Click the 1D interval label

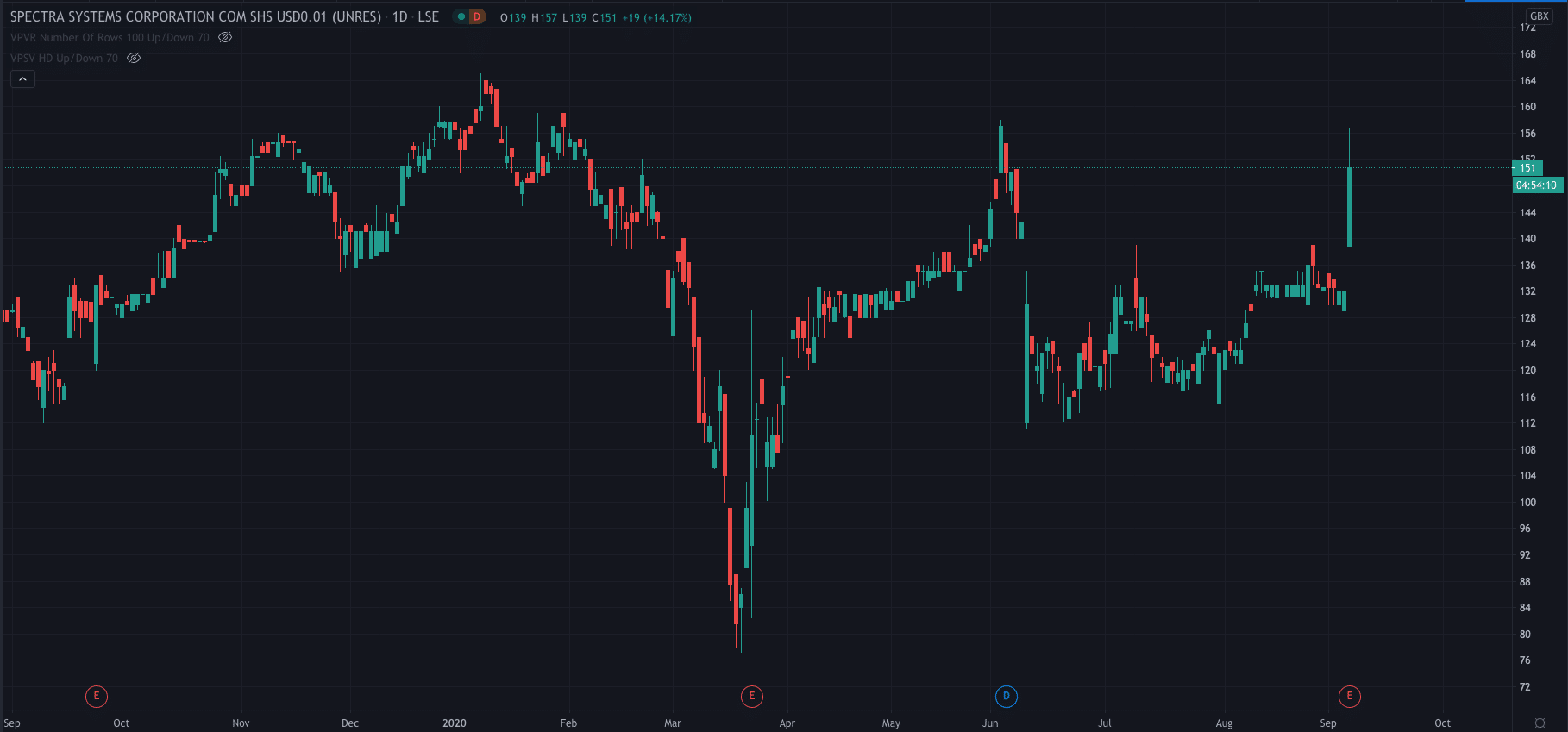coord(400,16)
